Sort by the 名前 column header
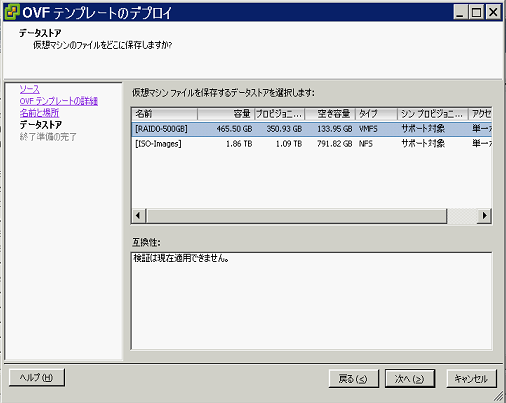This screenshot has width=506, height=403. [165, 114]
